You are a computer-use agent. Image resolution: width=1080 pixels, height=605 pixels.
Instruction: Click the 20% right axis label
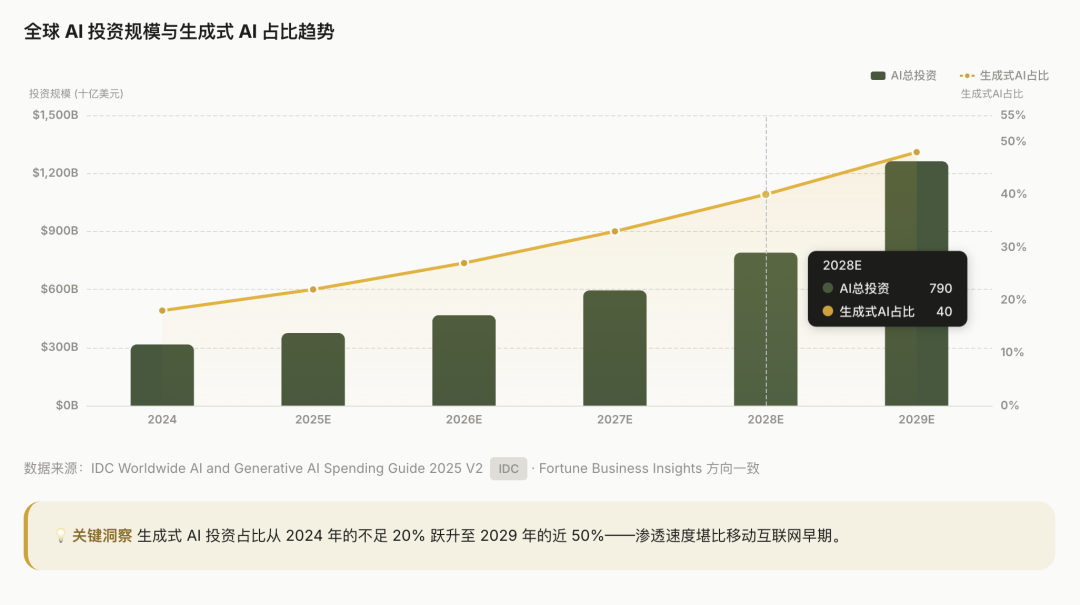tap(1013, 300)
